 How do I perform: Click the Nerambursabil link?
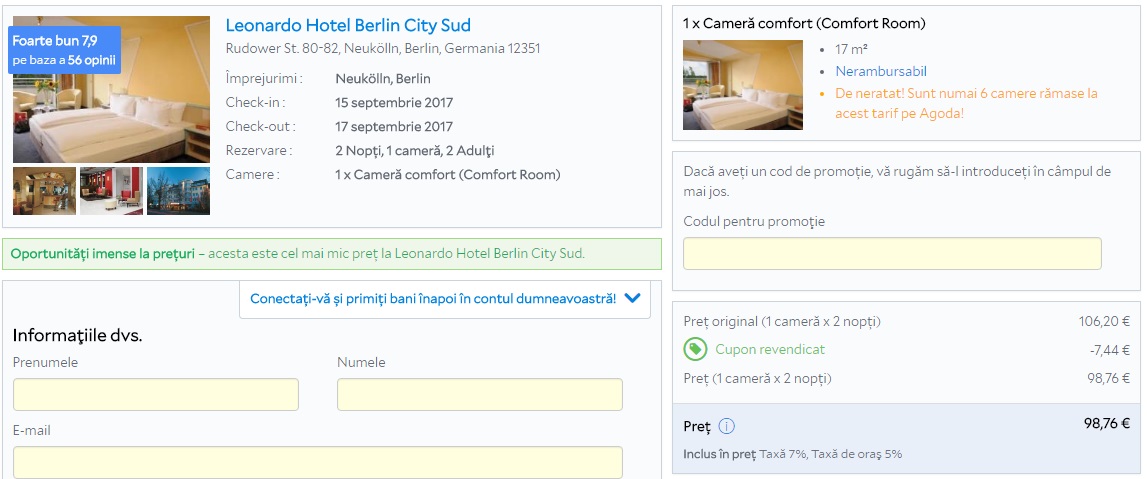[881, 71]
